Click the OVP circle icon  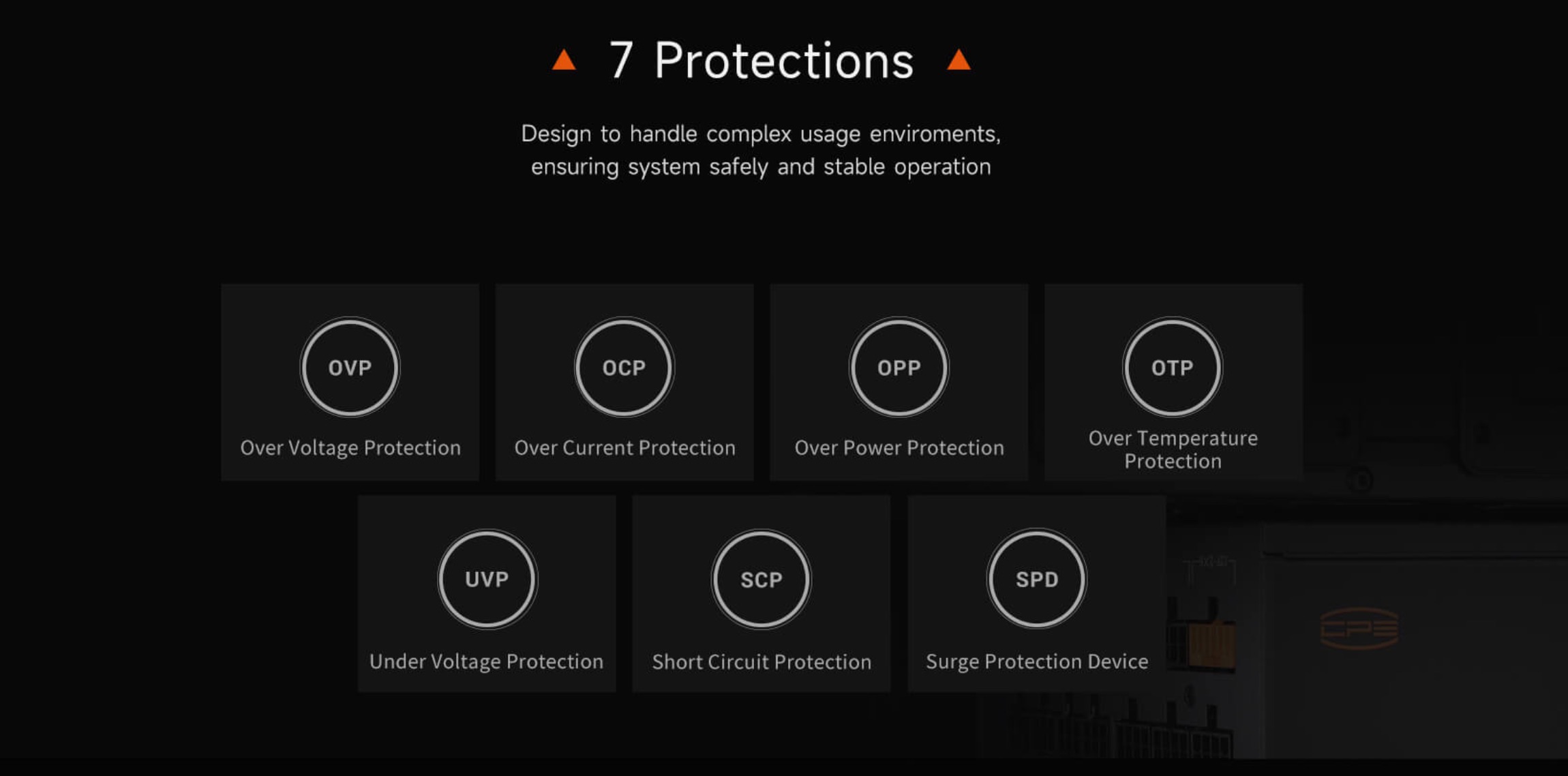(350, 368)
